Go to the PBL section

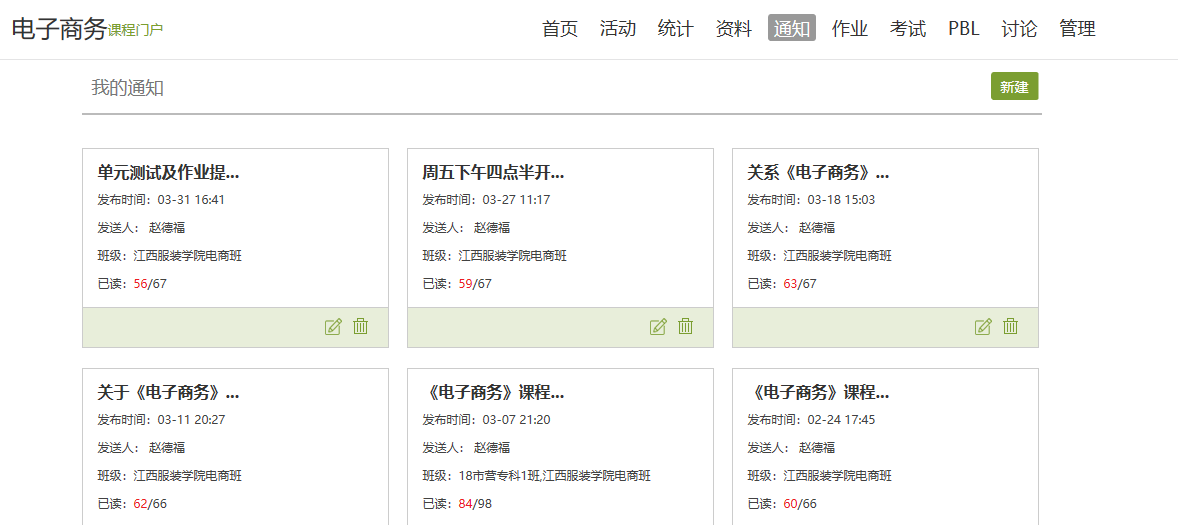tap(964, 29)
